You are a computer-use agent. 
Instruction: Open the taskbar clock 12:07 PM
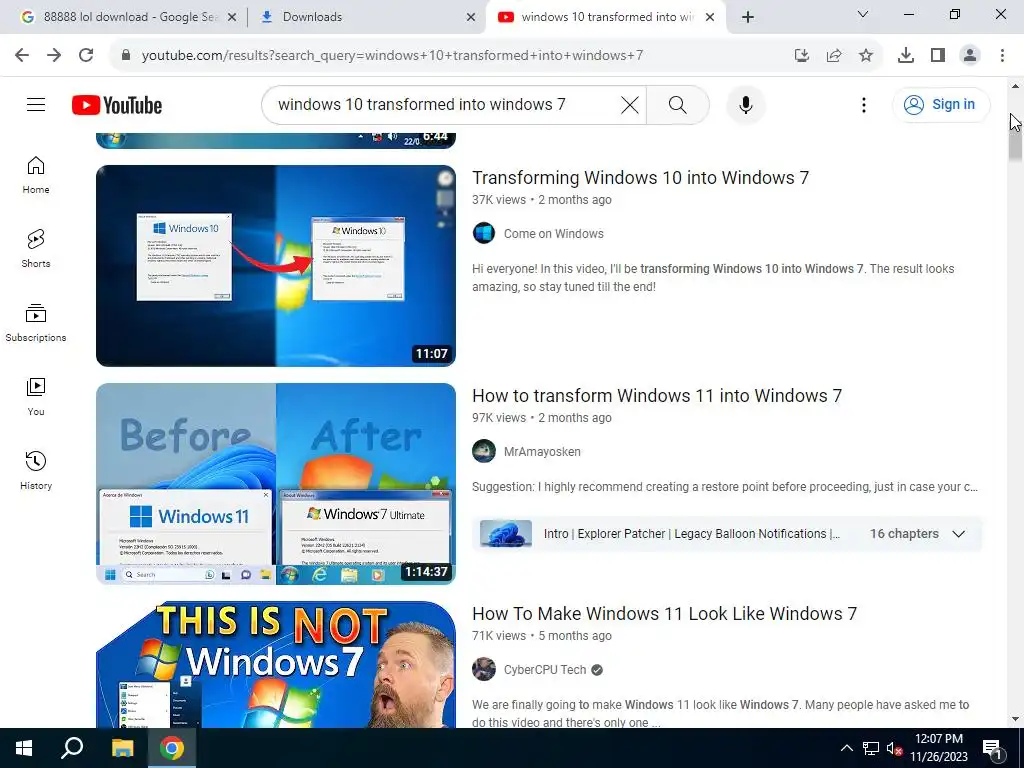pyautogui.click(x=938, y=748)
